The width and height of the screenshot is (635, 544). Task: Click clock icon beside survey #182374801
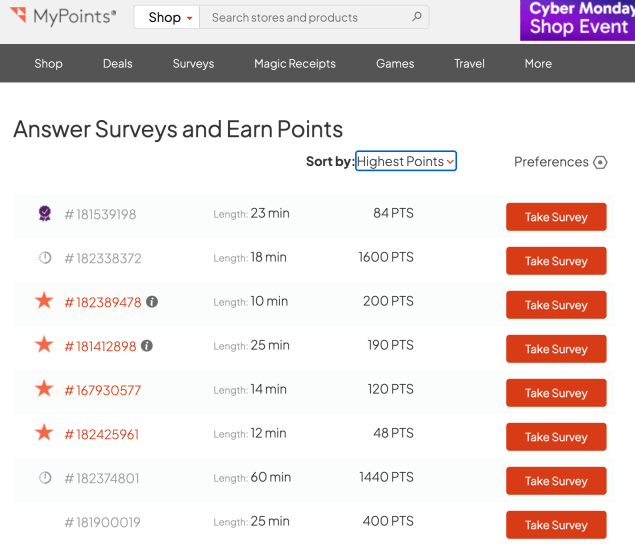[44, 478]
